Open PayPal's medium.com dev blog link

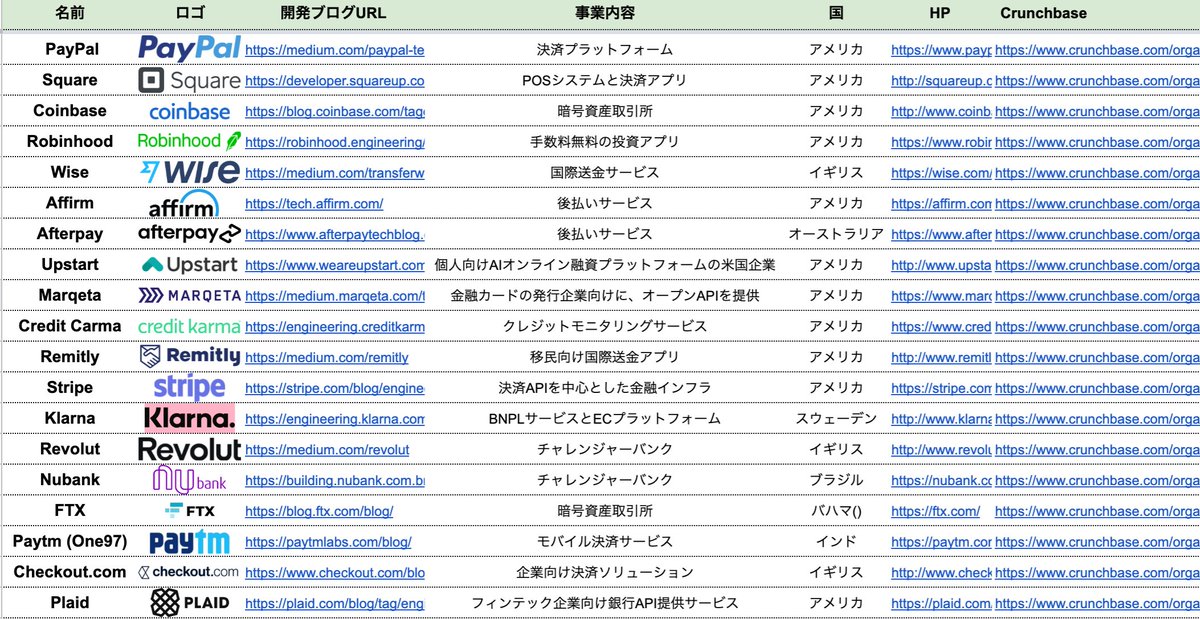pyautogui.click(x=334, y=49)
